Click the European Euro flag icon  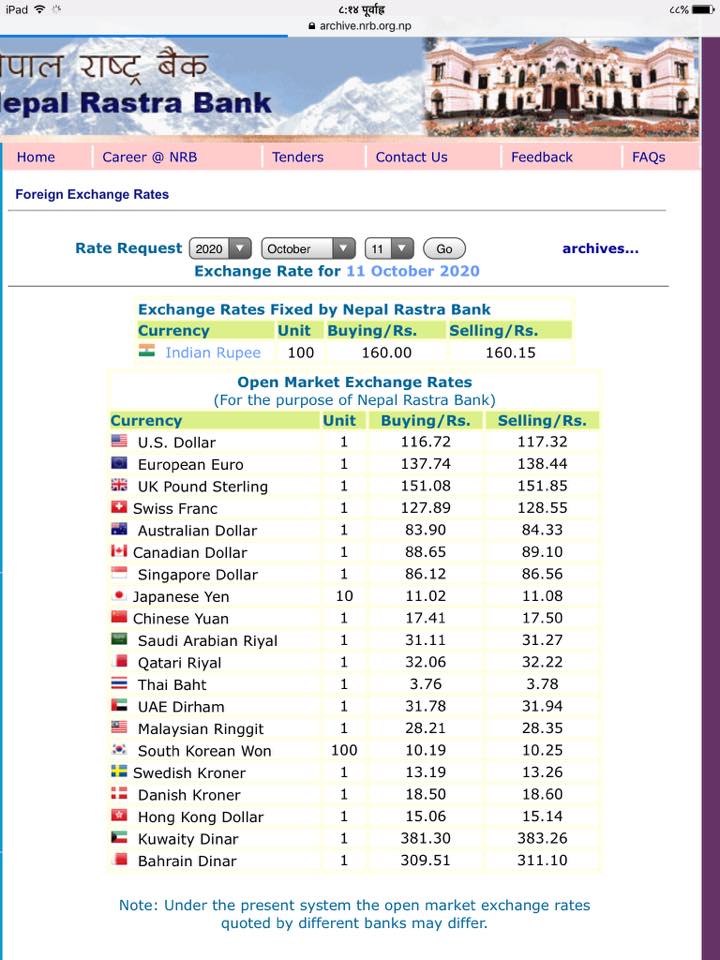tap(119, 462)
